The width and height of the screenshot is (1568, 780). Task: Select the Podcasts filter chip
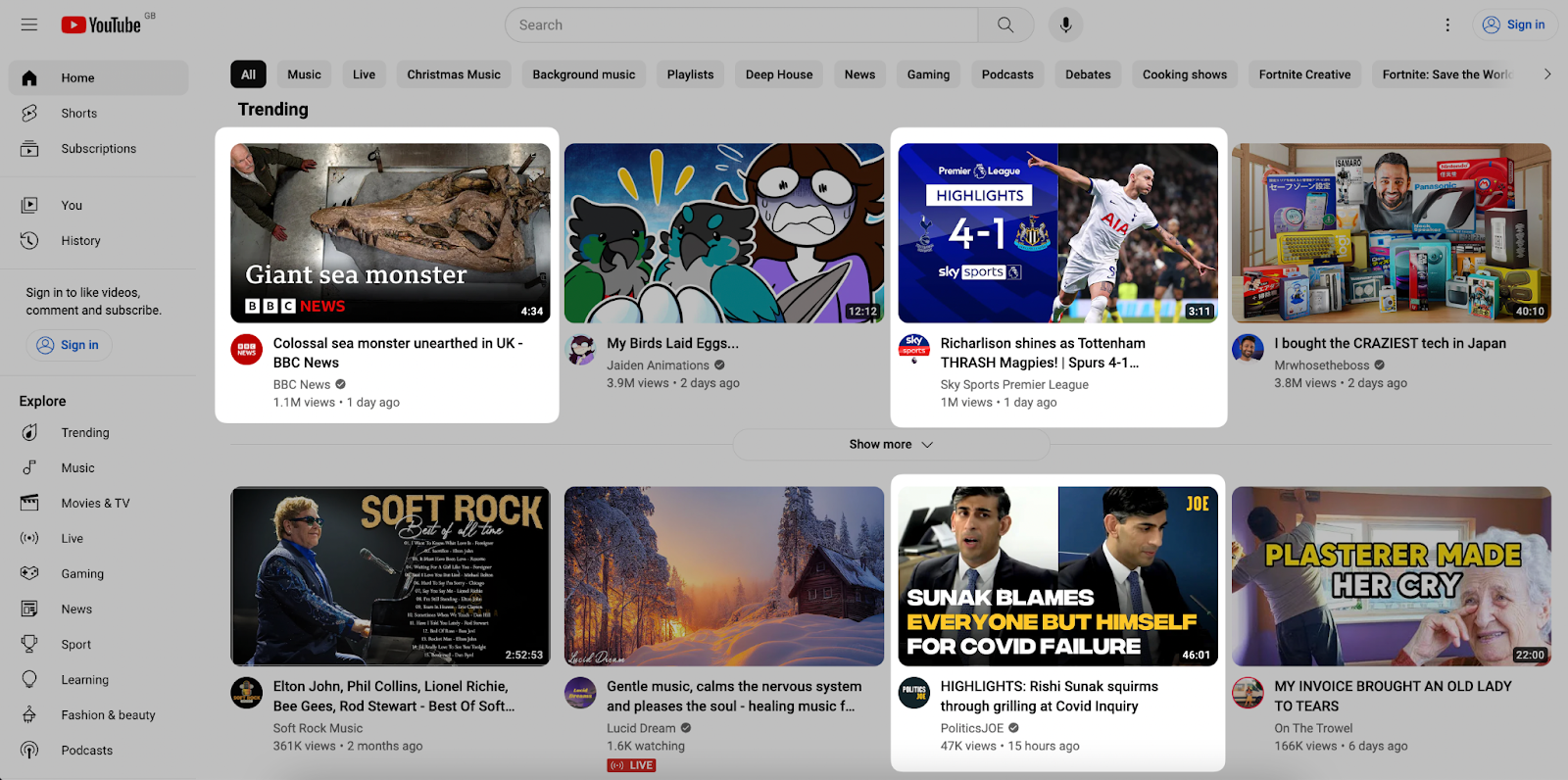(1007, 74)
